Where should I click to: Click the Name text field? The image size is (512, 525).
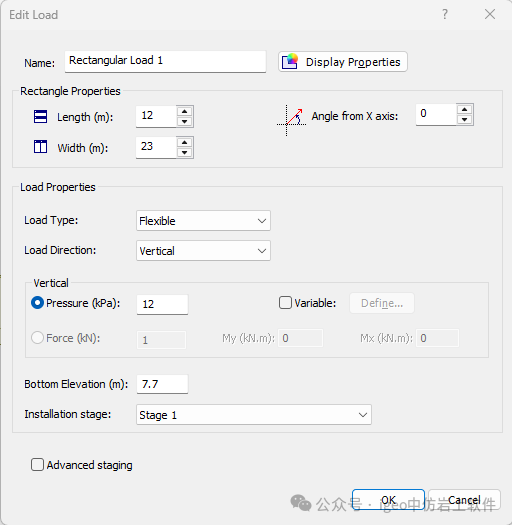point(165,61)
